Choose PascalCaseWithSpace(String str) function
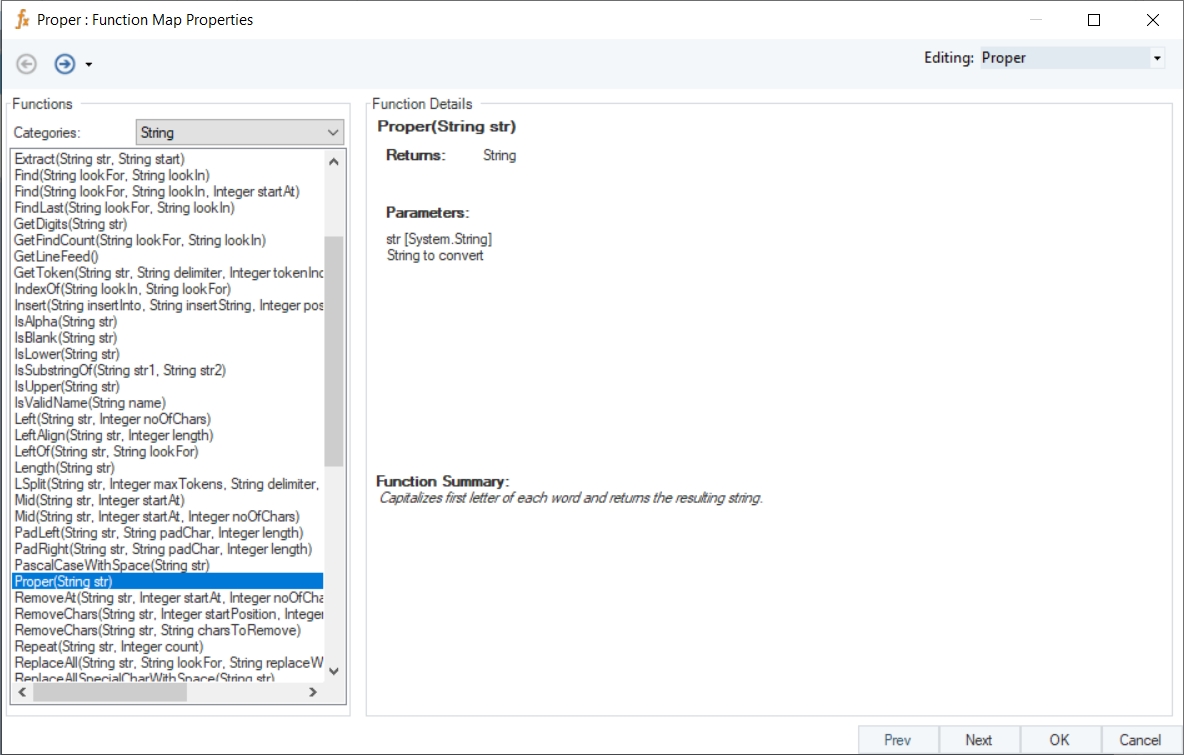This screenshot has width=1184, height=755. pyautogui.click(x=112, y=565)
